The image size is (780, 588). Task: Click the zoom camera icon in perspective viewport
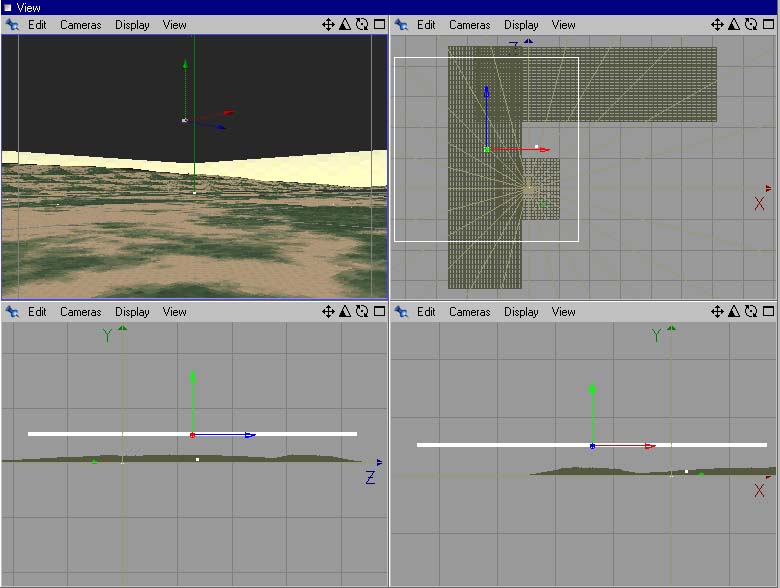[345, 25]
